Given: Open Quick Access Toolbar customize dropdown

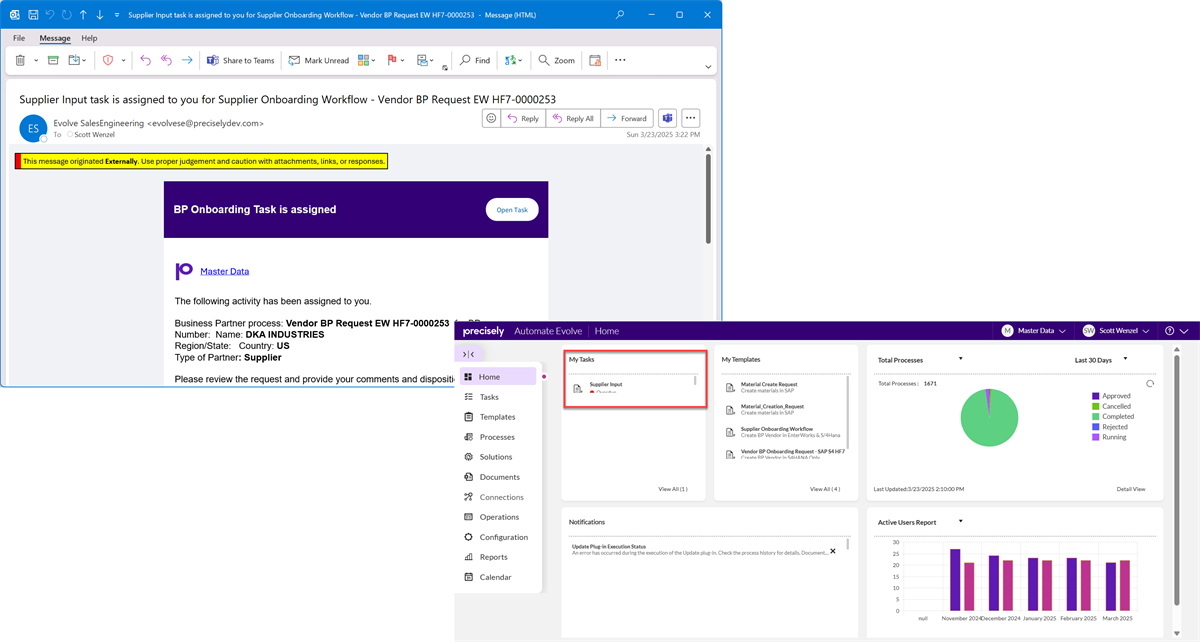Looking at the screenshot, I should 118,15.
